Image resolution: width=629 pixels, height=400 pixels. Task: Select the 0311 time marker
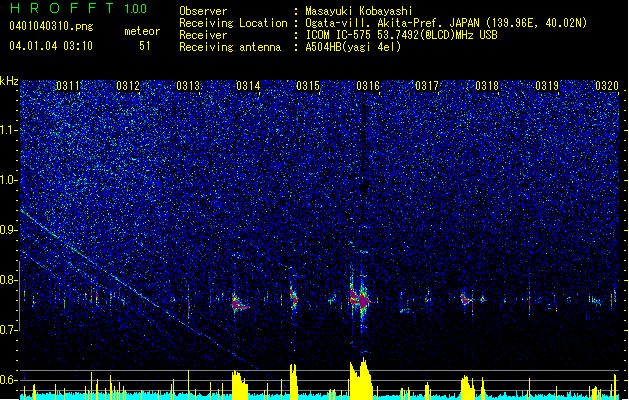68,85
